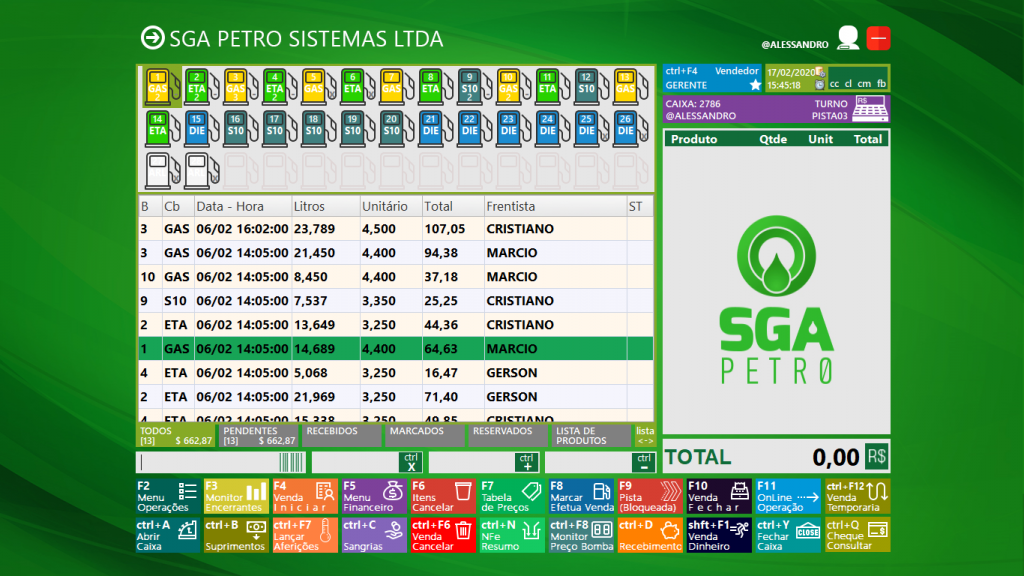Select fuel pump 2 ETA
Viewport: 1024px width, 576px height.
pos(200,87)
